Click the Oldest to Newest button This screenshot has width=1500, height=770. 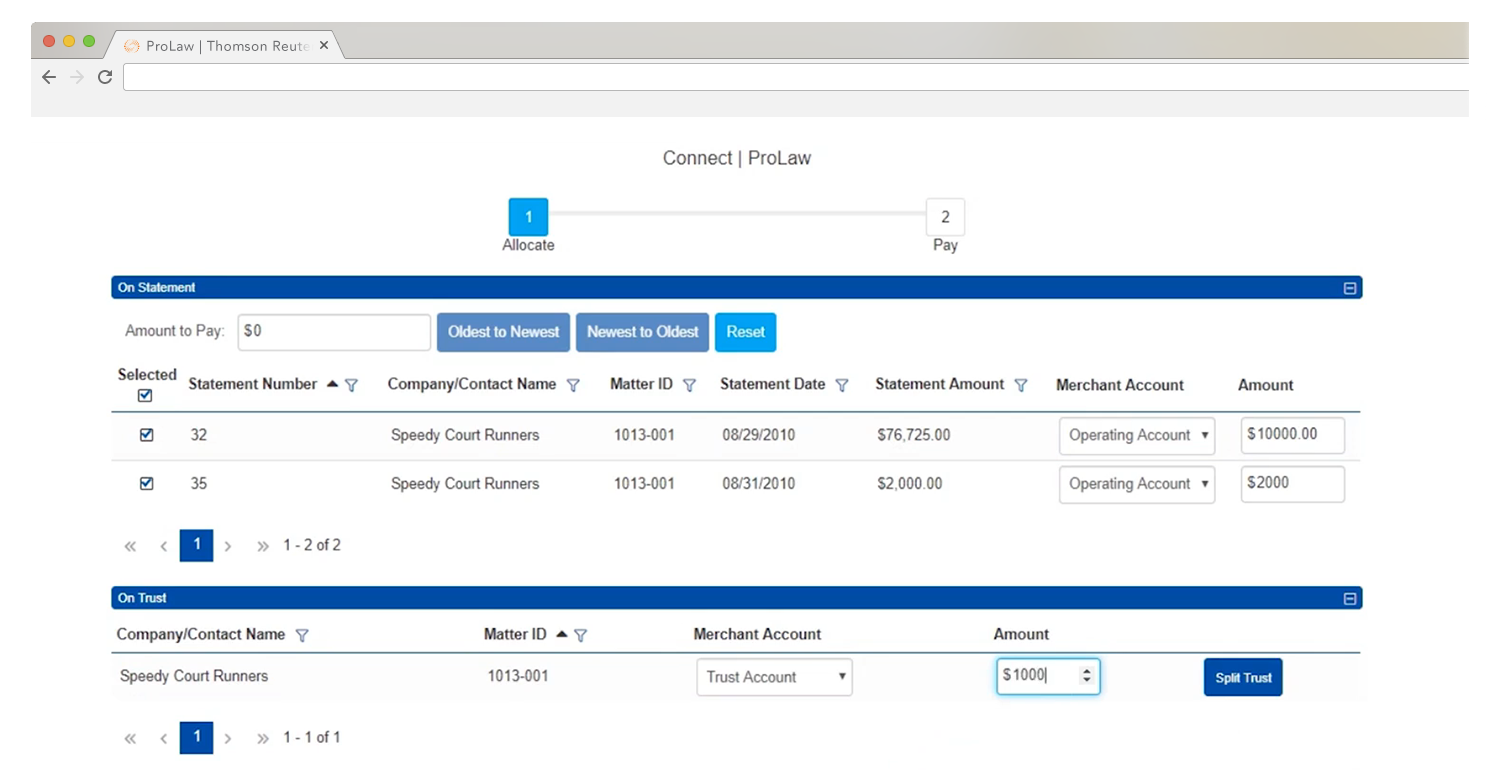503,332
